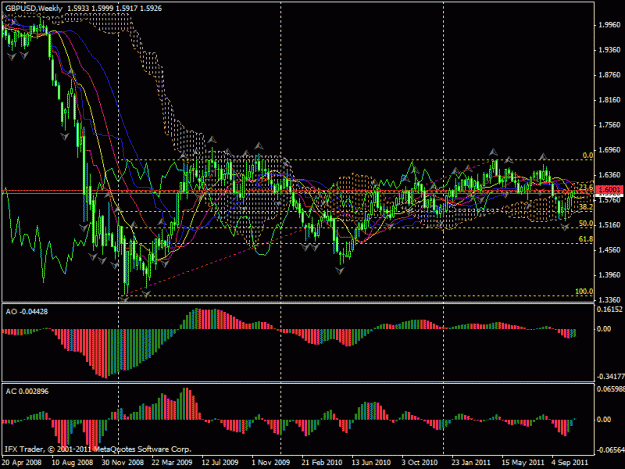Viewport: 625px width, 469px height.
Task: Click the Fibonacci 38.2 level label
Action: point(586,207)
